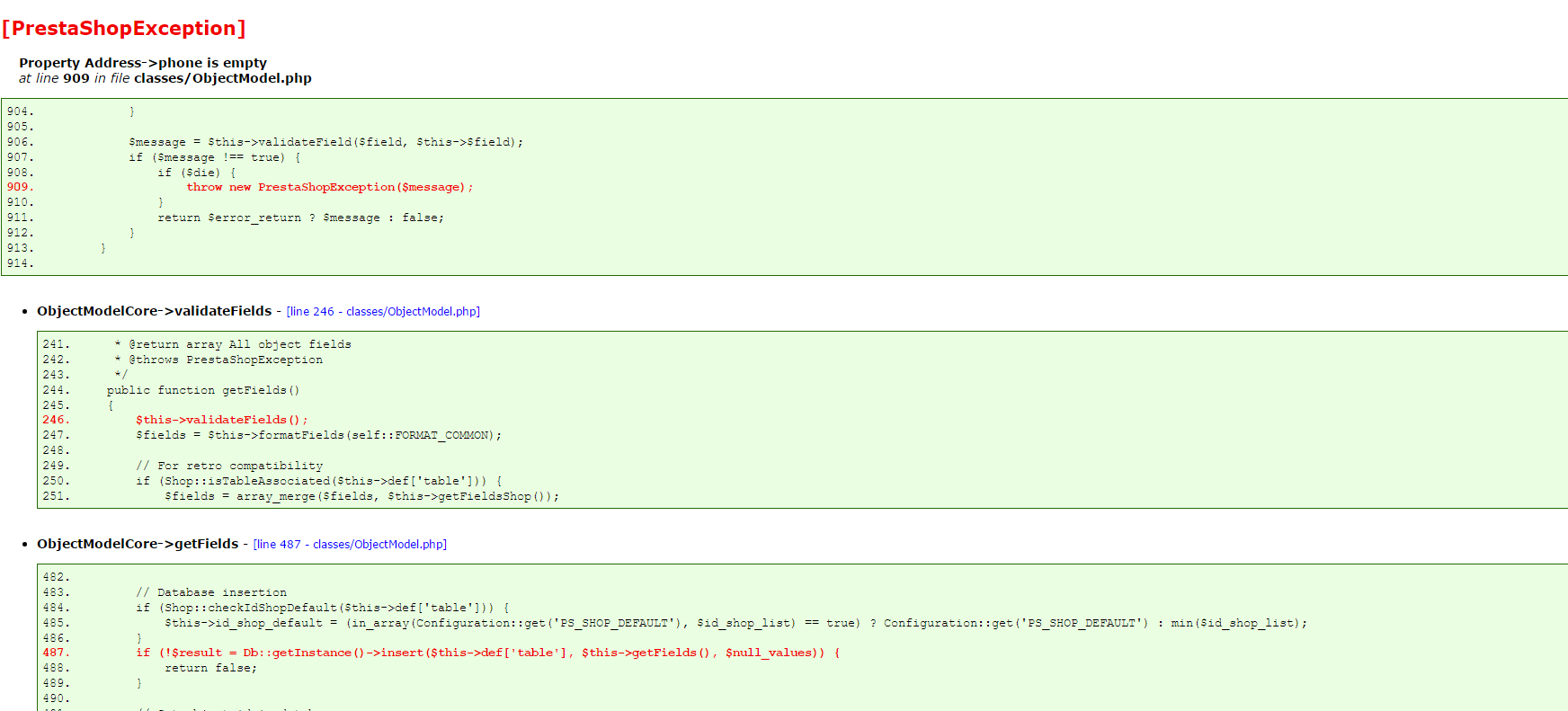Click highlighted line containing "Db::getInstance()->insert"
1568x711 pixels.
[488, 653]
